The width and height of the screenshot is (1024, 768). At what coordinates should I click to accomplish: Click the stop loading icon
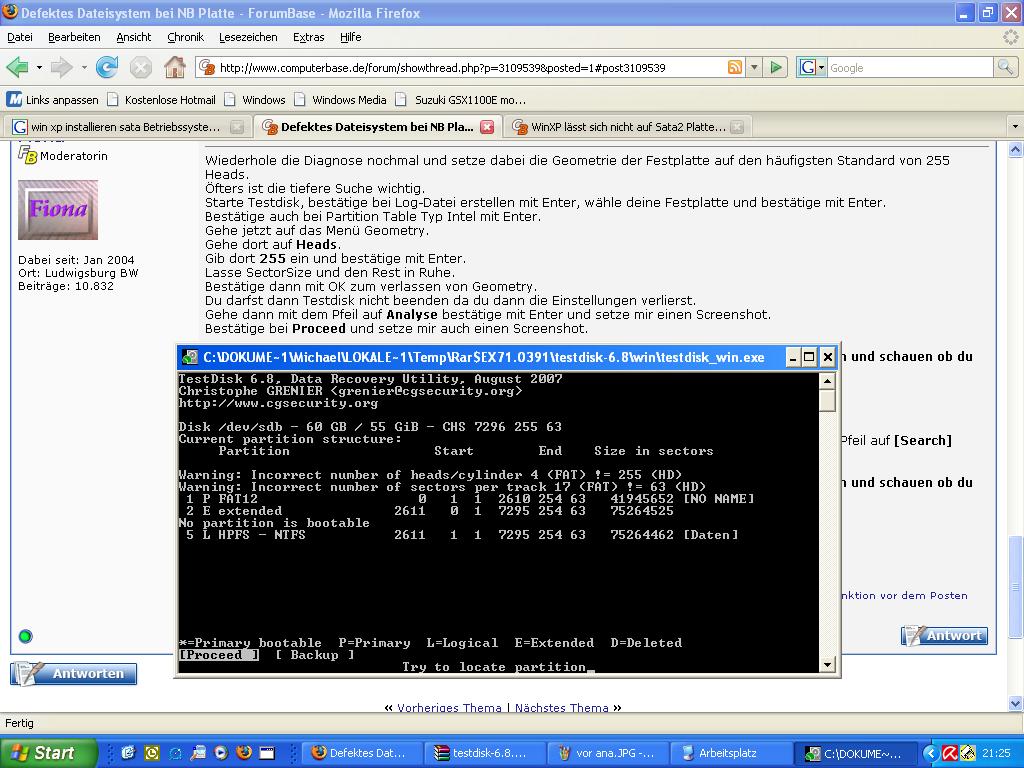click(140, 67)
